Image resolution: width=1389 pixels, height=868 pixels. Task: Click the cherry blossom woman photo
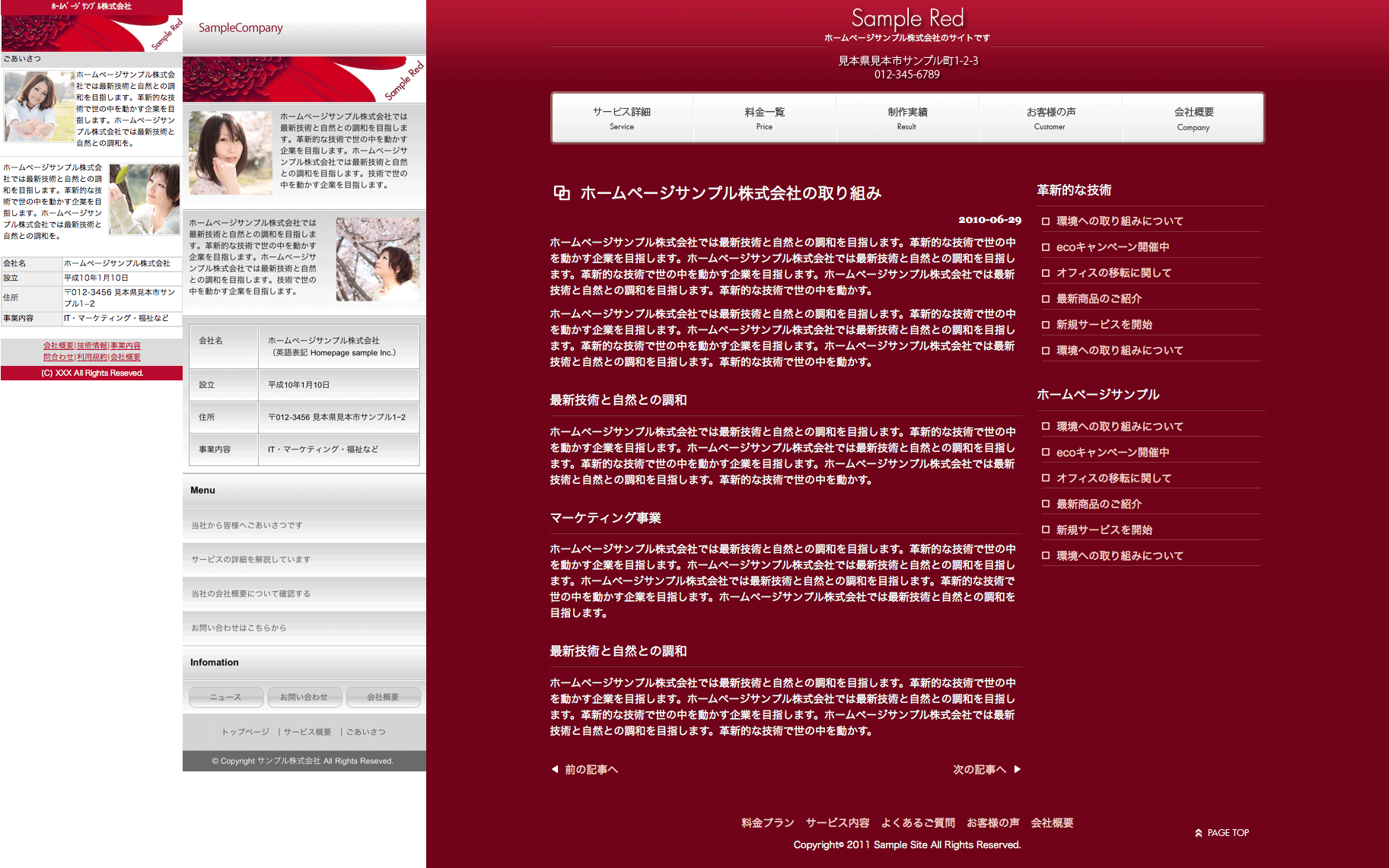(378, 259)
